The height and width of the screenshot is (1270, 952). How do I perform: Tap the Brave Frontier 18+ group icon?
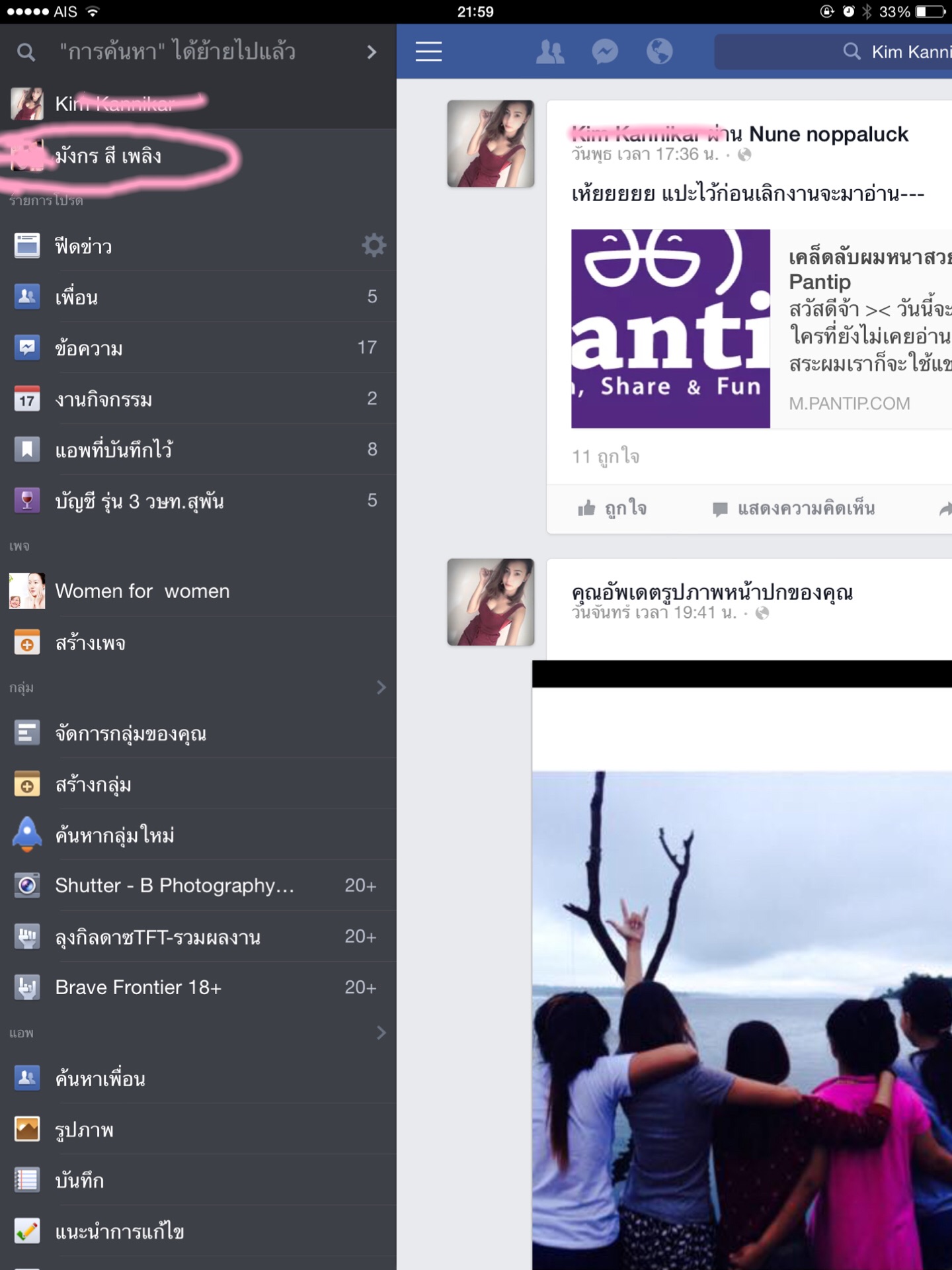click(27, 987)
